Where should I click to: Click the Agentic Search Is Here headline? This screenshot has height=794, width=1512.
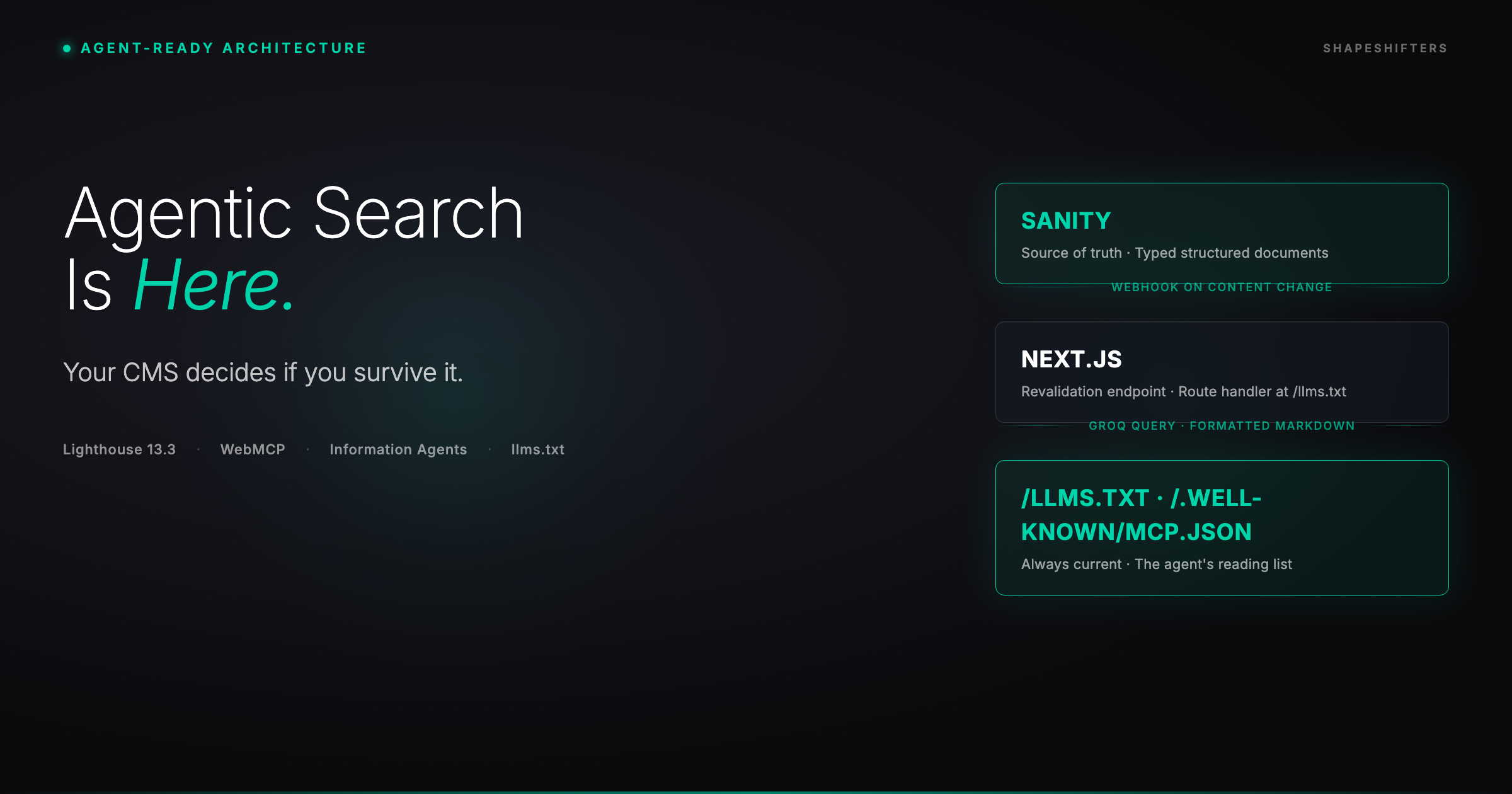click(x=294, y=248)
